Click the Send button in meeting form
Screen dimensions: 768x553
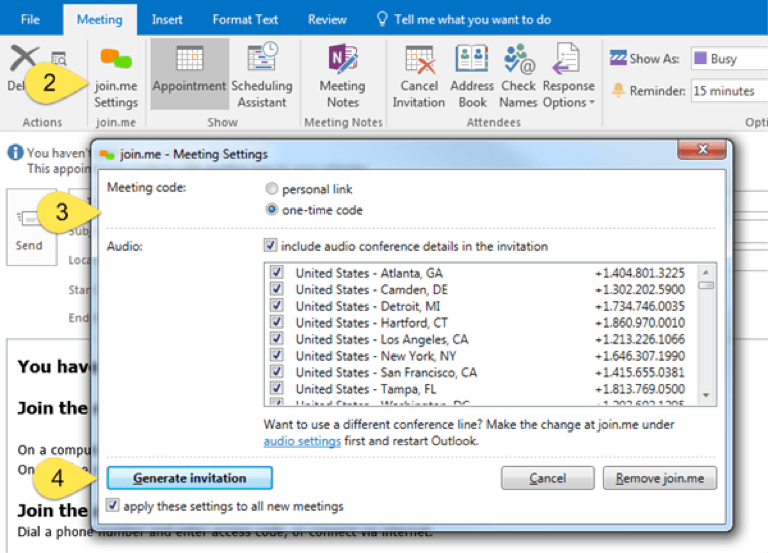coord(30,227)
